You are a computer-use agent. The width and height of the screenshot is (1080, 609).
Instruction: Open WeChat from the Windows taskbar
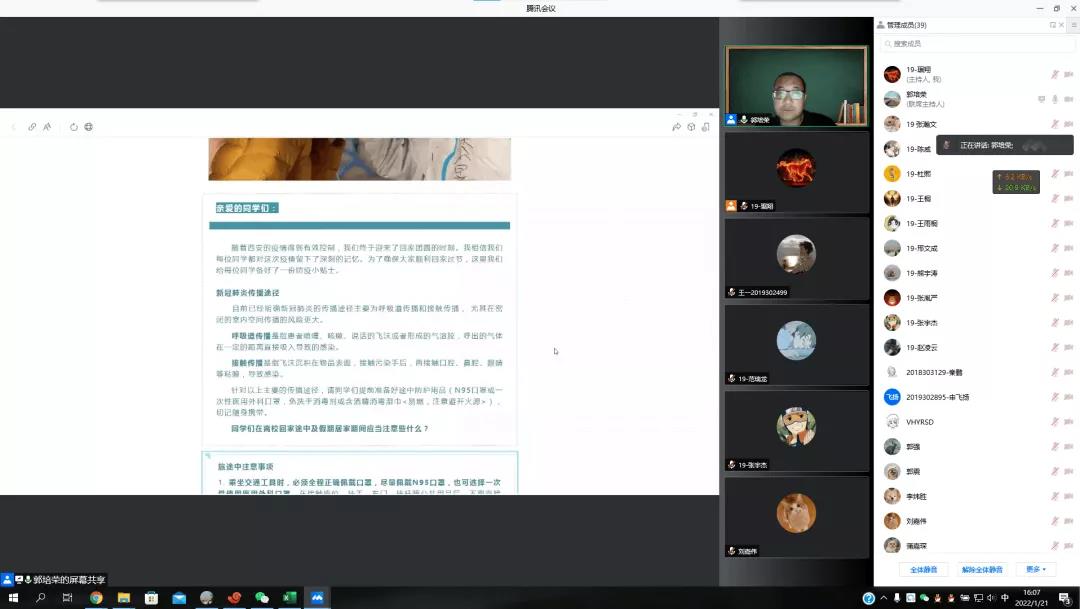tap(262, 598)
